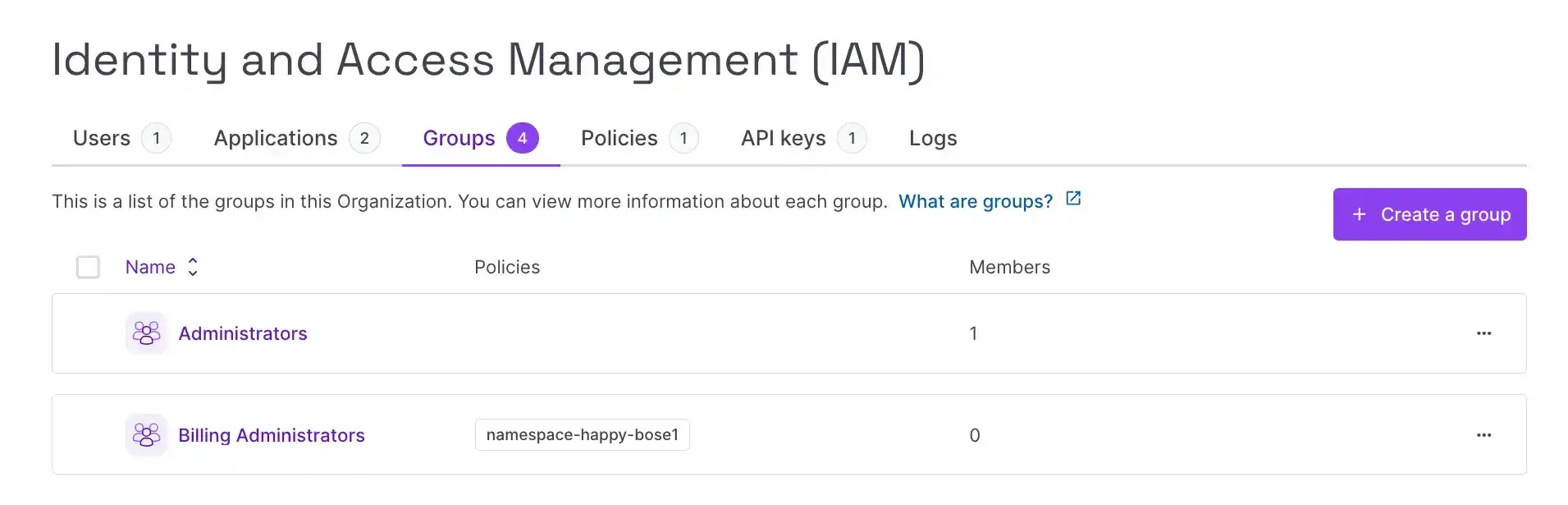The height and width of the screenshot is (505, 1568).
Task: Select the Groups tab
Action: tap(481, 138)
